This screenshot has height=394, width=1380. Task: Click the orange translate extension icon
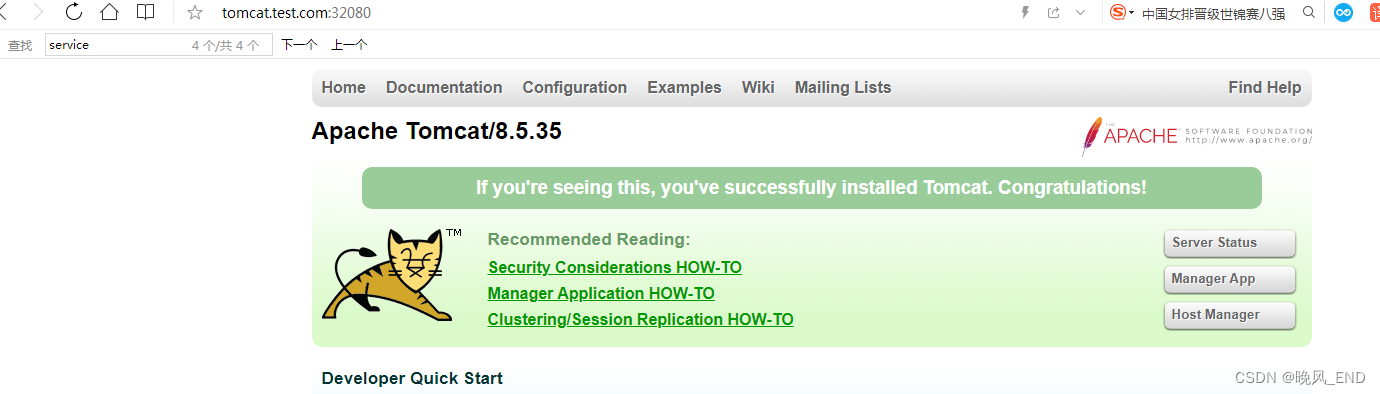pyautogui.click(x=1374, y=13)
